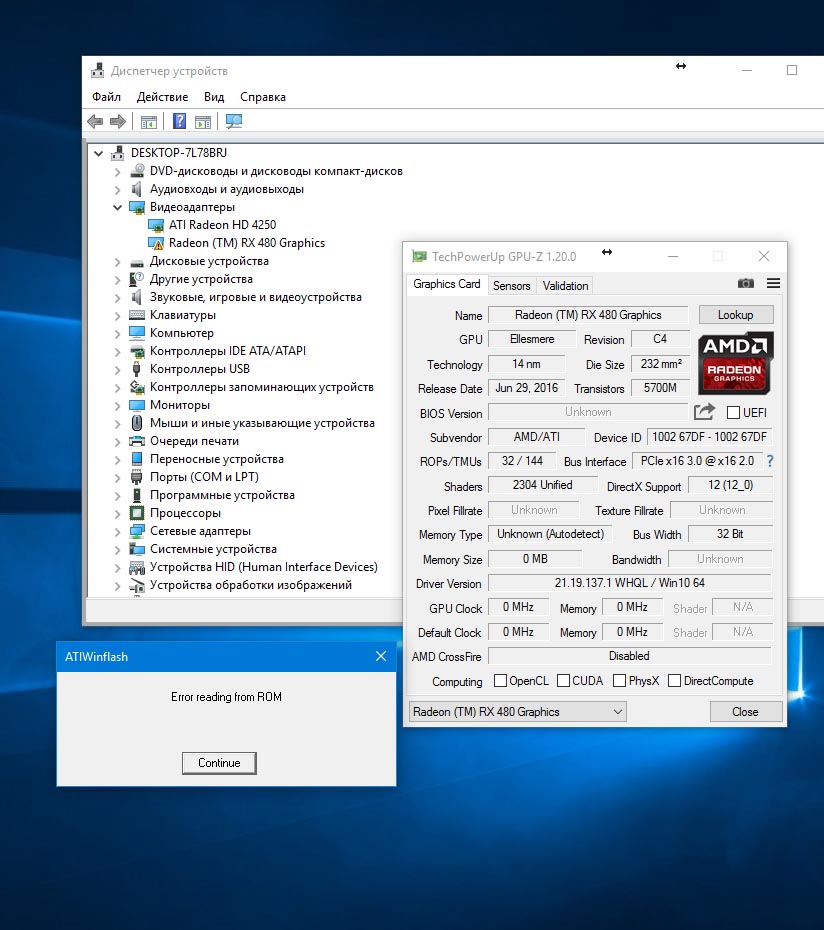Click the AMD Radeon Graphics logo
This screenshot has width=824, height=930.
735,362
